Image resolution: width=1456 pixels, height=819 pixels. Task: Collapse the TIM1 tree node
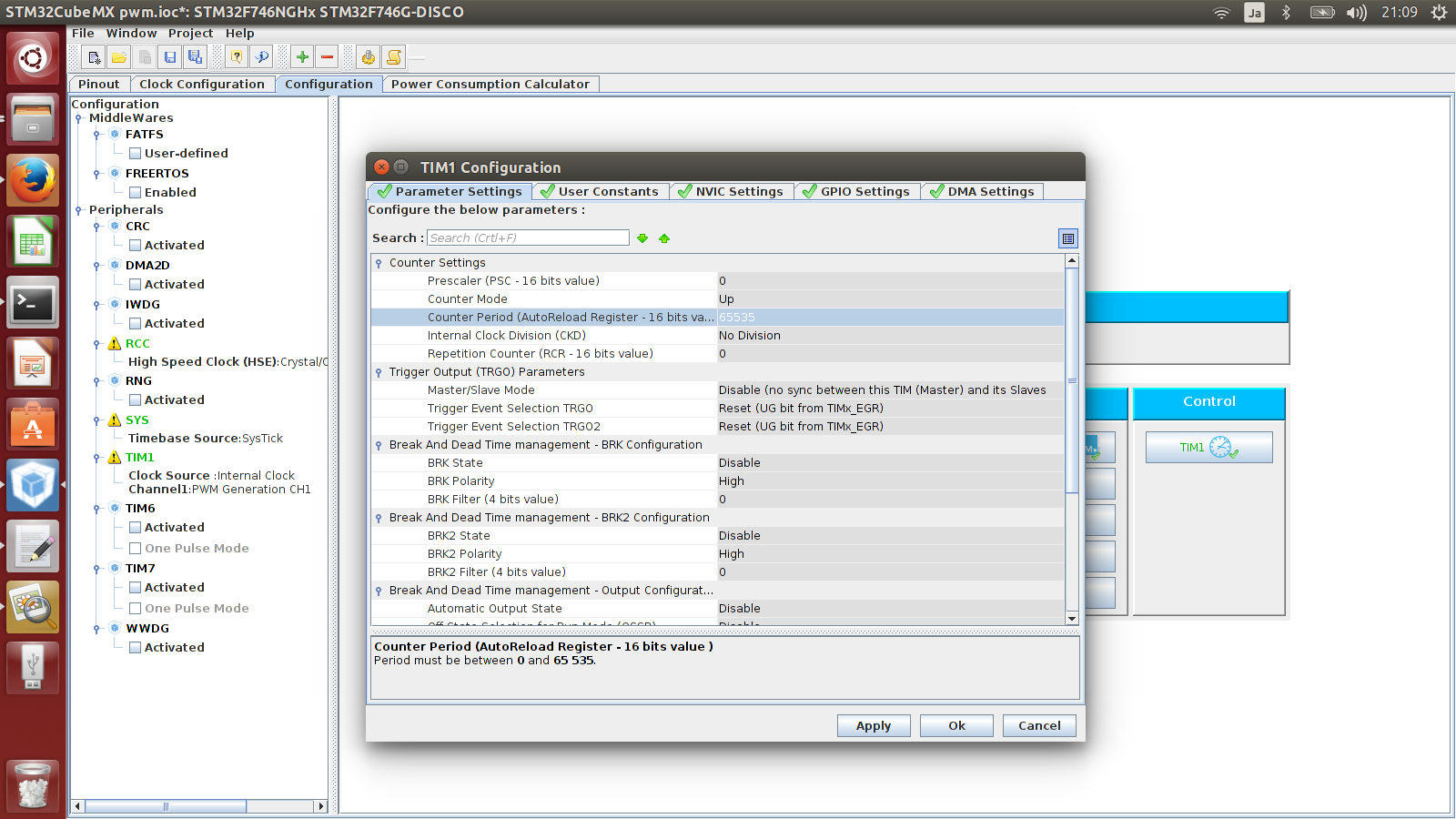coord(96,458)
